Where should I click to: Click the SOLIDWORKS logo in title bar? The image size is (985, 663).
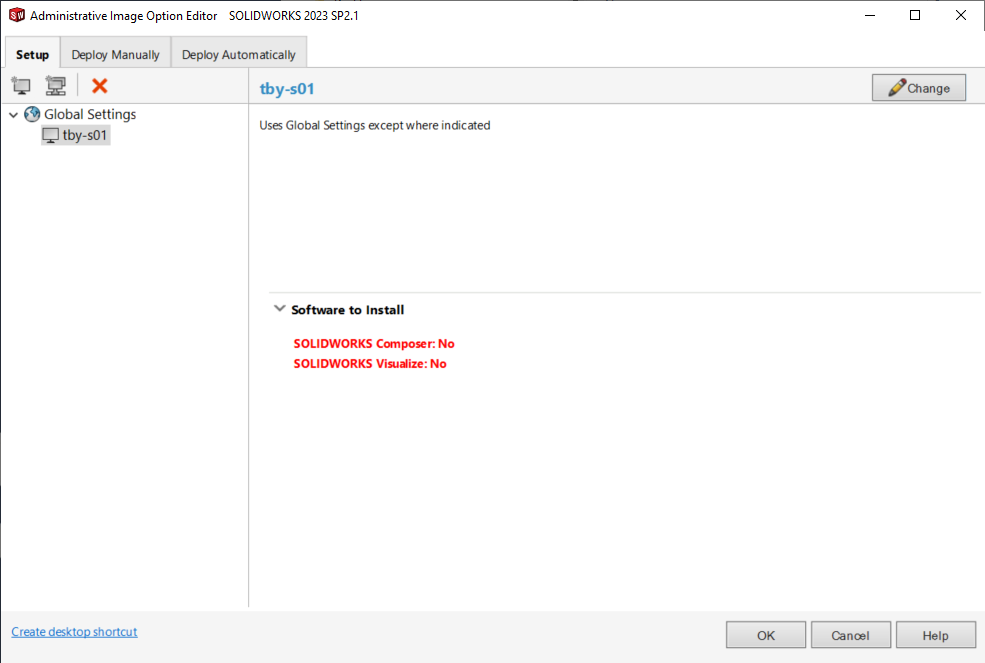coord(16,15)
